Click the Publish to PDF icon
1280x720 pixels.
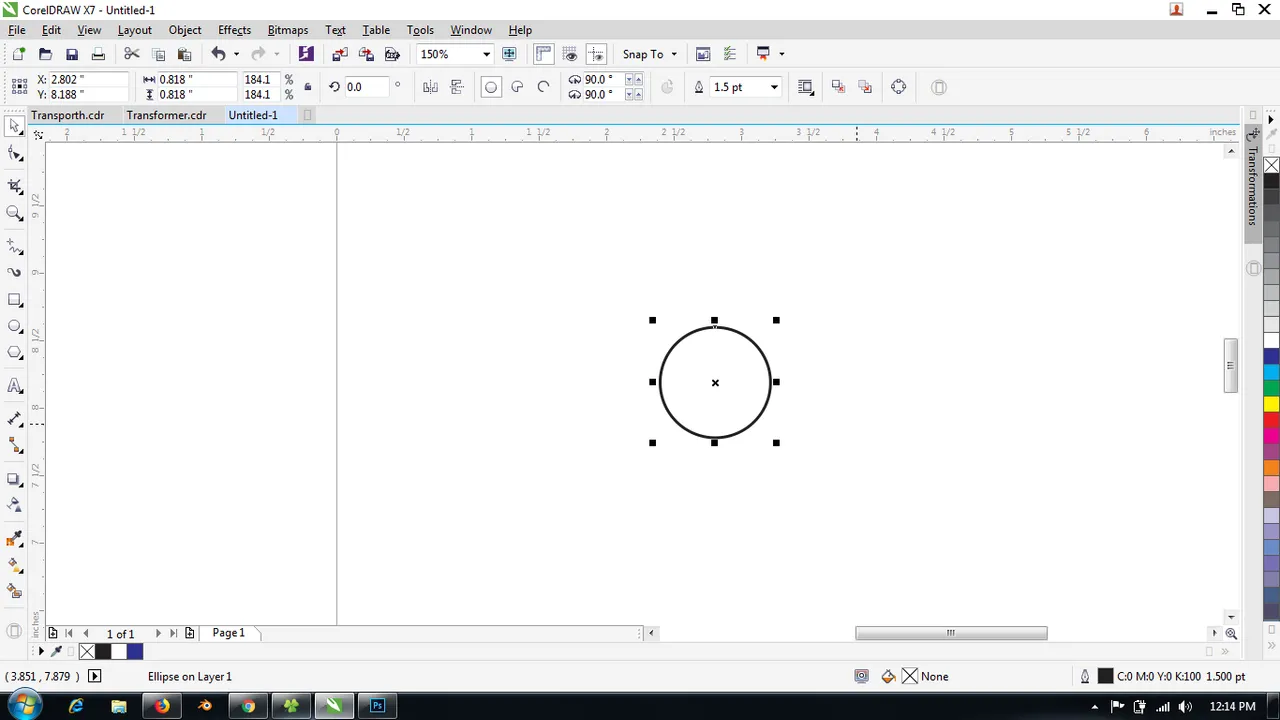392,54
